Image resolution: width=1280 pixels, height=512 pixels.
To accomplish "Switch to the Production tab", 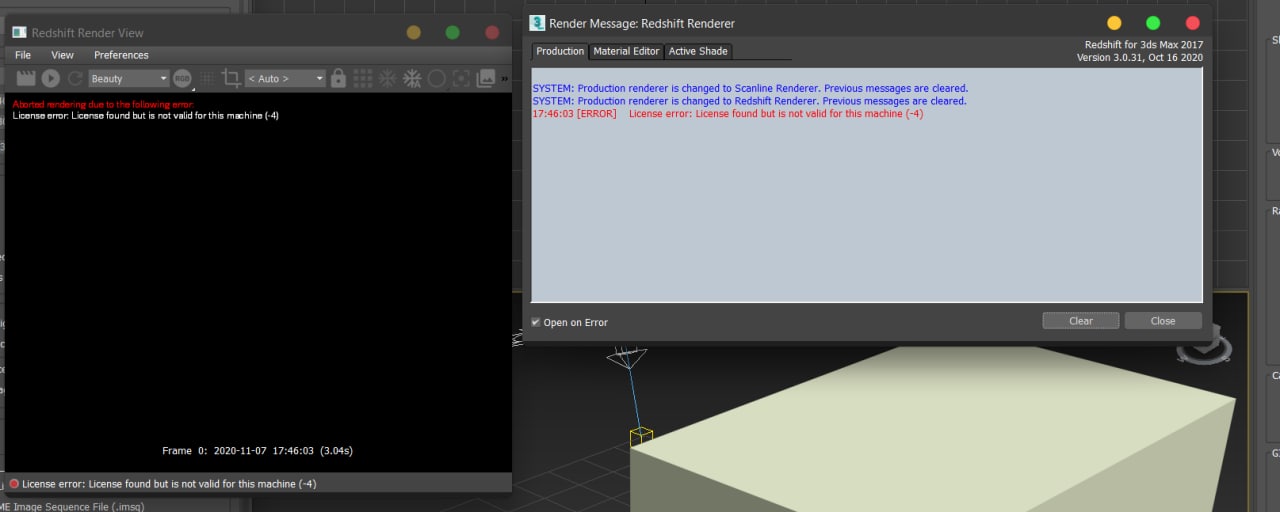I will pyautogui.click(x=560, y=51).
